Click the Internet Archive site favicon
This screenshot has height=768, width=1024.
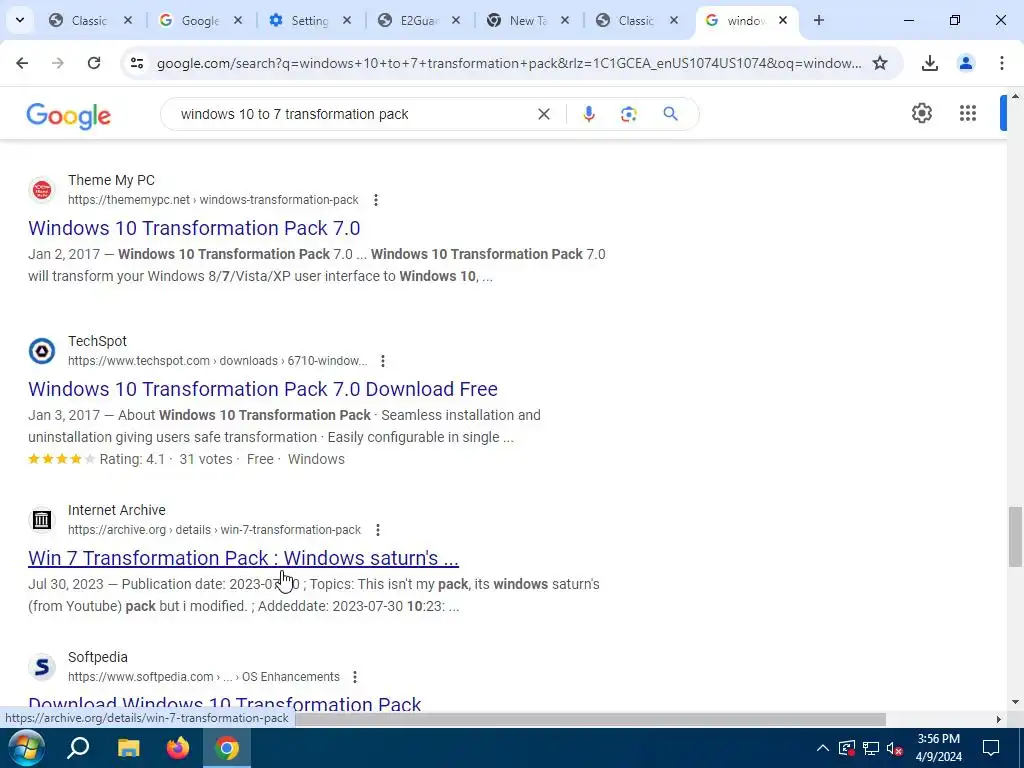(x=42, y=520)
